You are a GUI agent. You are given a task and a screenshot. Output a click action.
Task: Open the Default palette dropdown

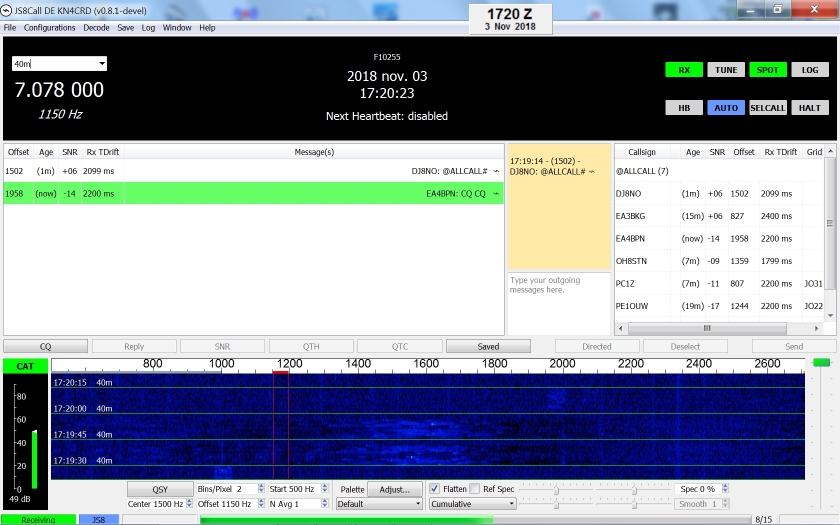[x=379, y=504]
